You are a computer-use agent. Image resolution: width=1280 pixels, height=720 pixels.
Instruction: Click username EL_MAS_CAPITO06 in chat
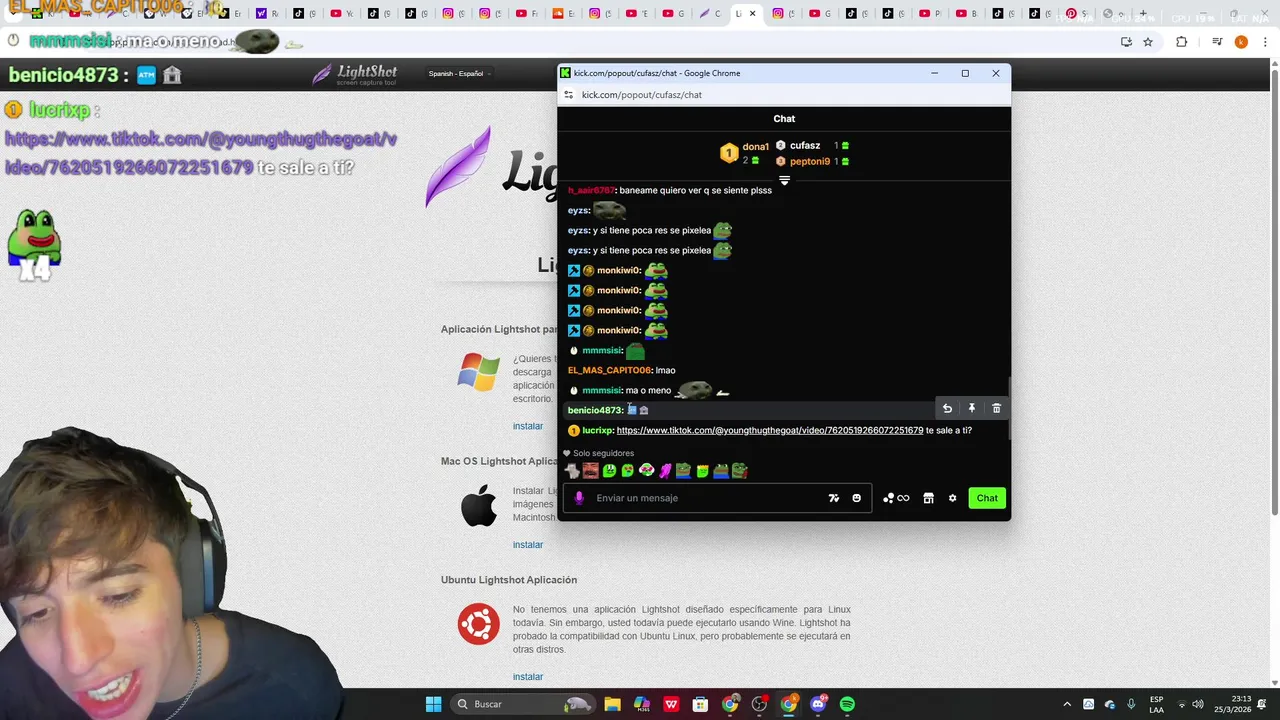click(x=609, y=370)
